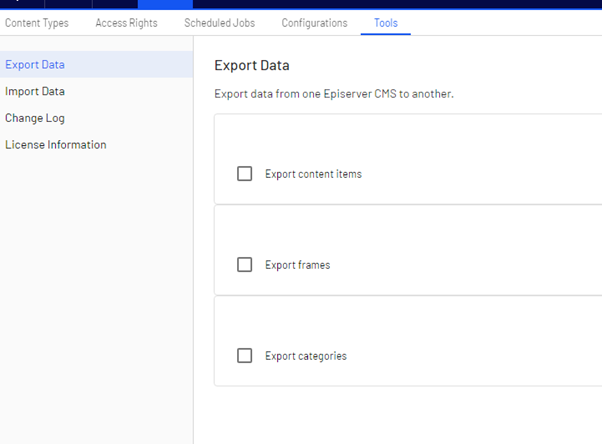The width and height of the screenshot is (602, 444).
Task: Click the 'Export categories' label text
Action: click(305, 356)
